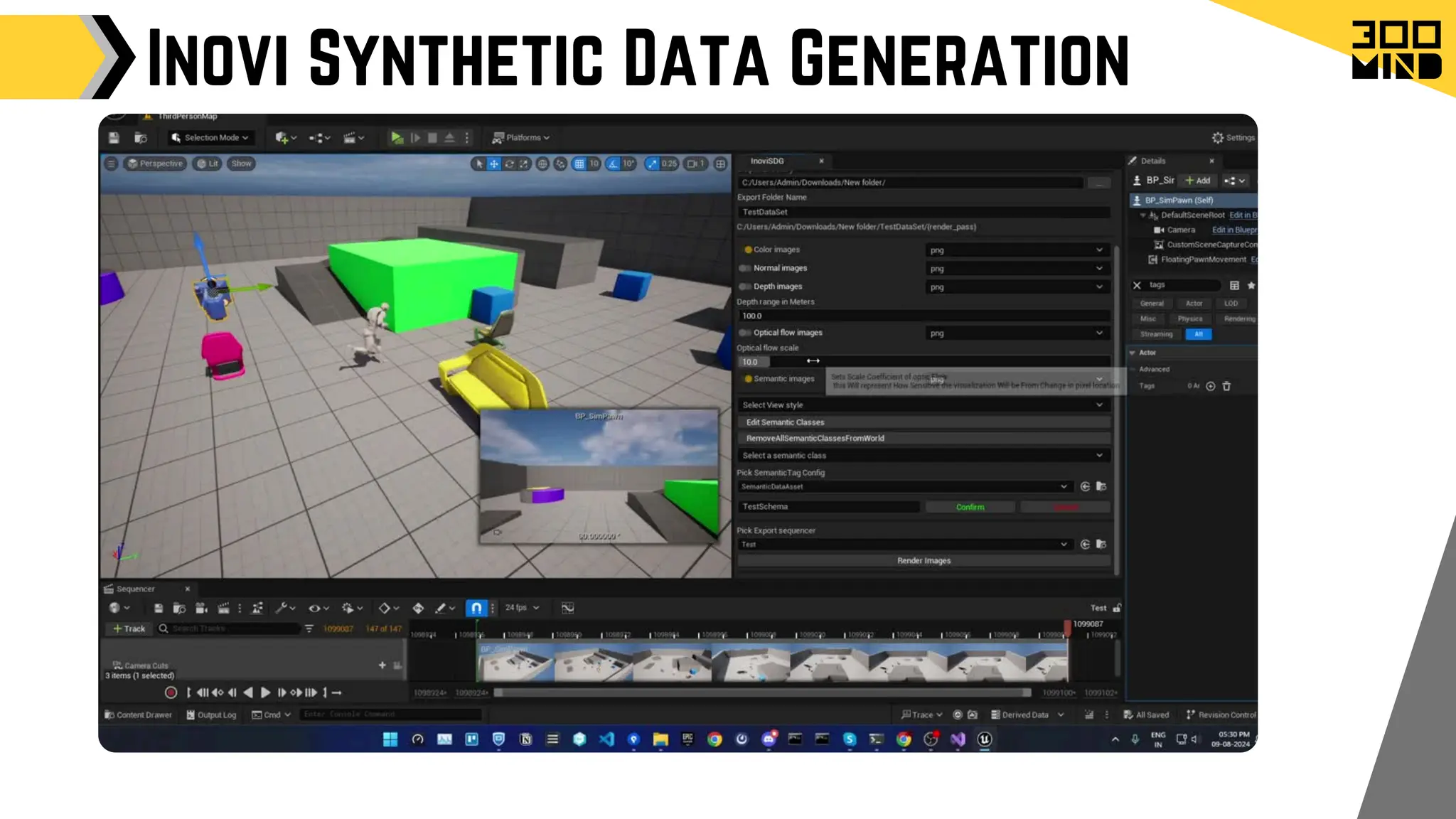Open camera speed setting
Screen dimensions: 1456x819
[x=696, y=164]
